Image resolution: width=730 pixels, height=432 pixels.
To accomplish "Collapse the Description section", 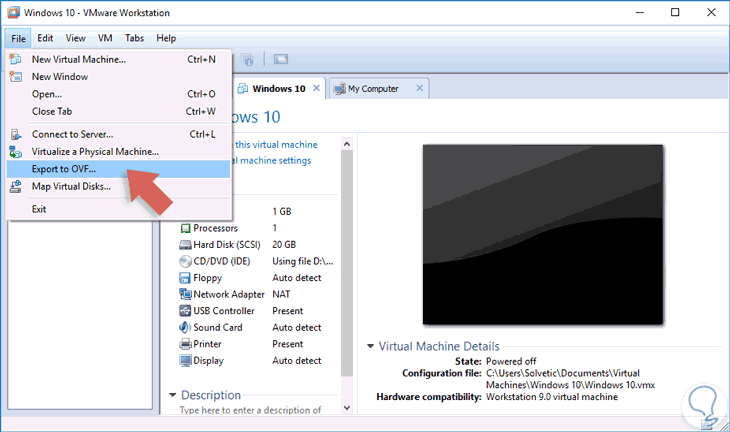I will (x=172, y=395).
